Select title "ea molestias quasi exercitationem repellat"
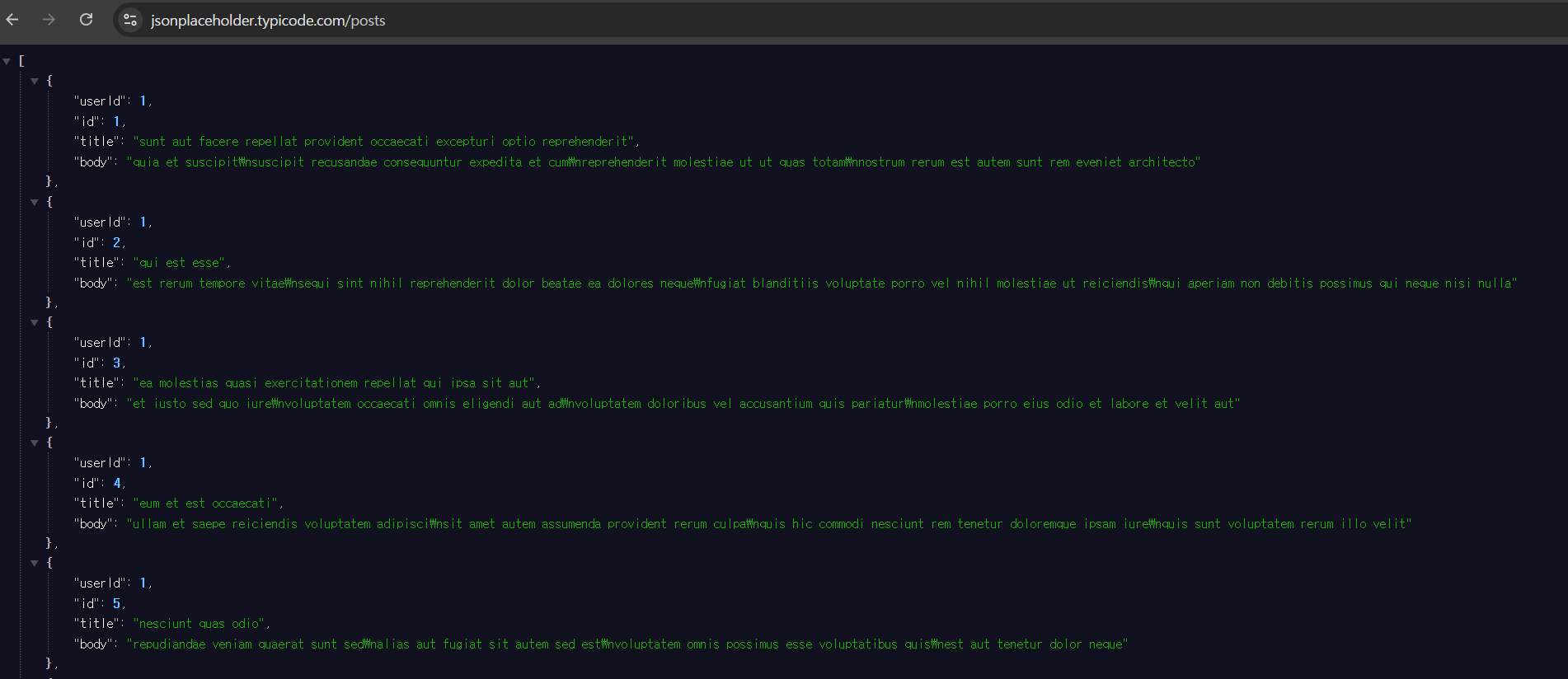 tap(278, 383)
